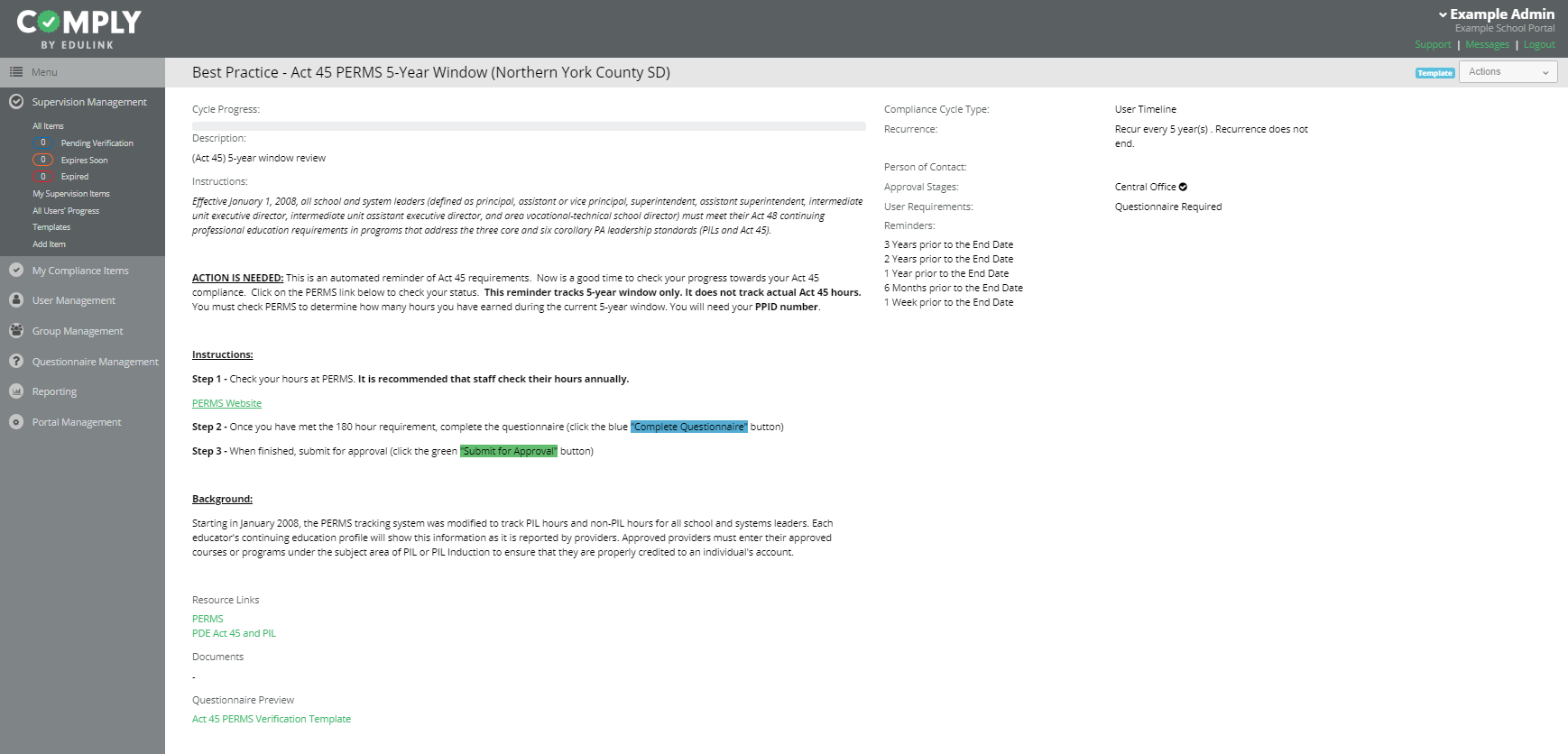The width and height of the screenshot is (1568, 754).
Task: Click the Central Office verified check icon
Action: pyautogui.click(x=1183, y=187)
